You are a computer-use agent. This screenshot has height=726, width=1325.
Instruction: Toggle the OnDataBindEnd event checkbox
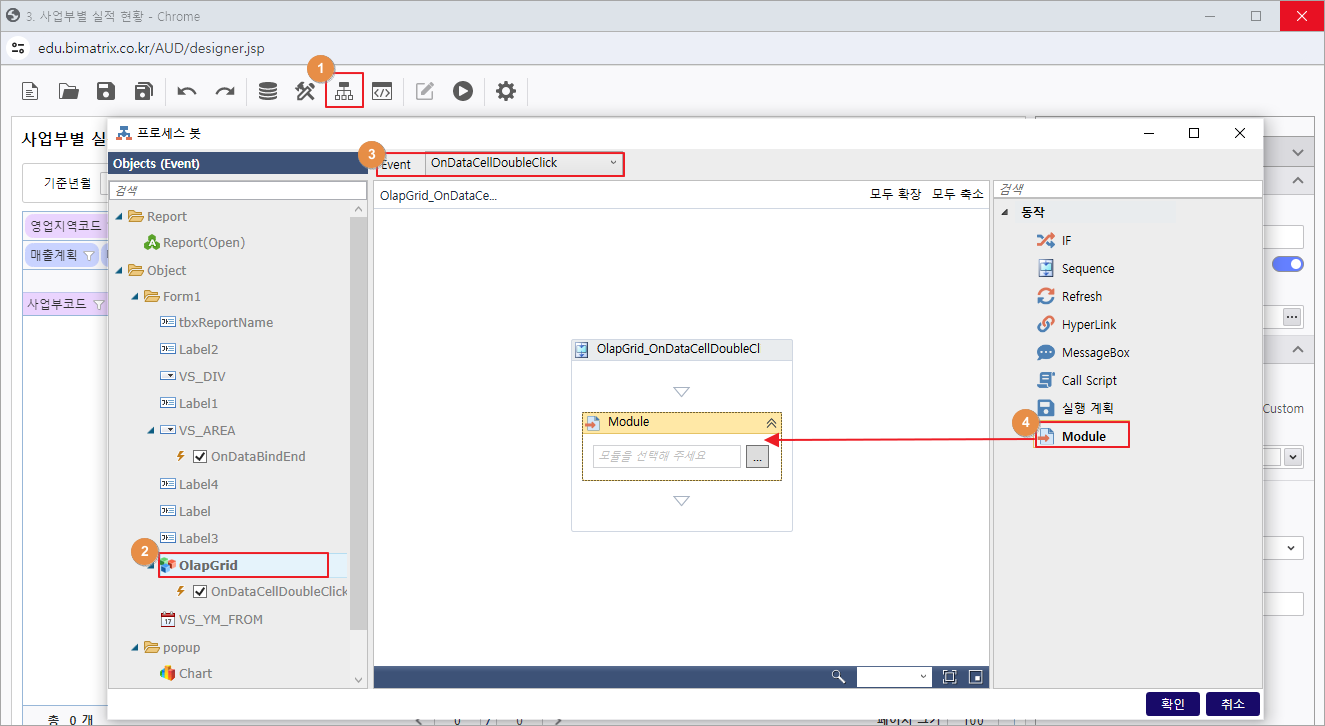[x=199, y=457]
